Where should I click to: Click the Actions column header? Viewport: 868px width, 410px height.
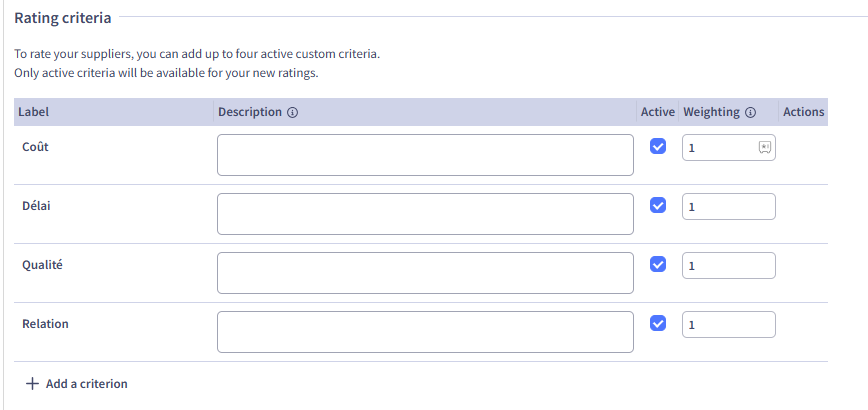(x=803, y=112)
